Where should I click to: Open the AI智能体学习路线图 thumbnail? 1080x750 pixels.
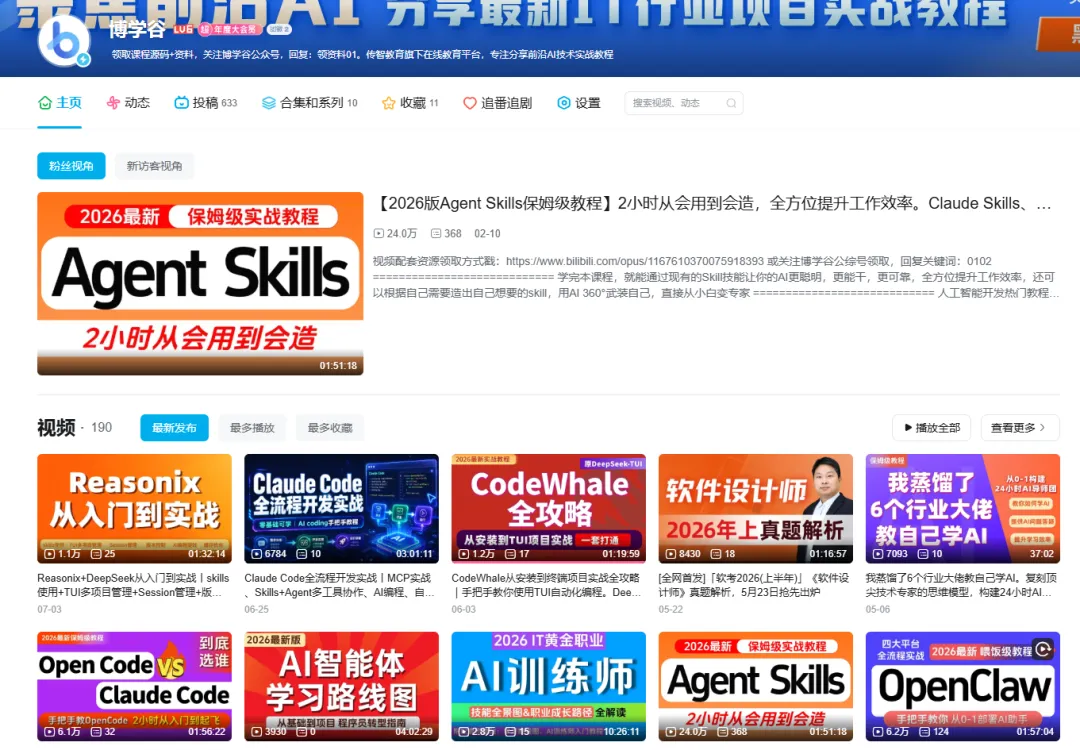pos(342,686)
